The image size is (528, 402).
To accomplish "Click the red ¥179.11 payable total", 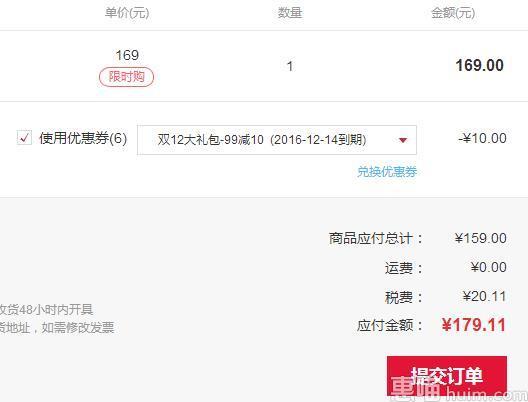I will tap(474, 325).
